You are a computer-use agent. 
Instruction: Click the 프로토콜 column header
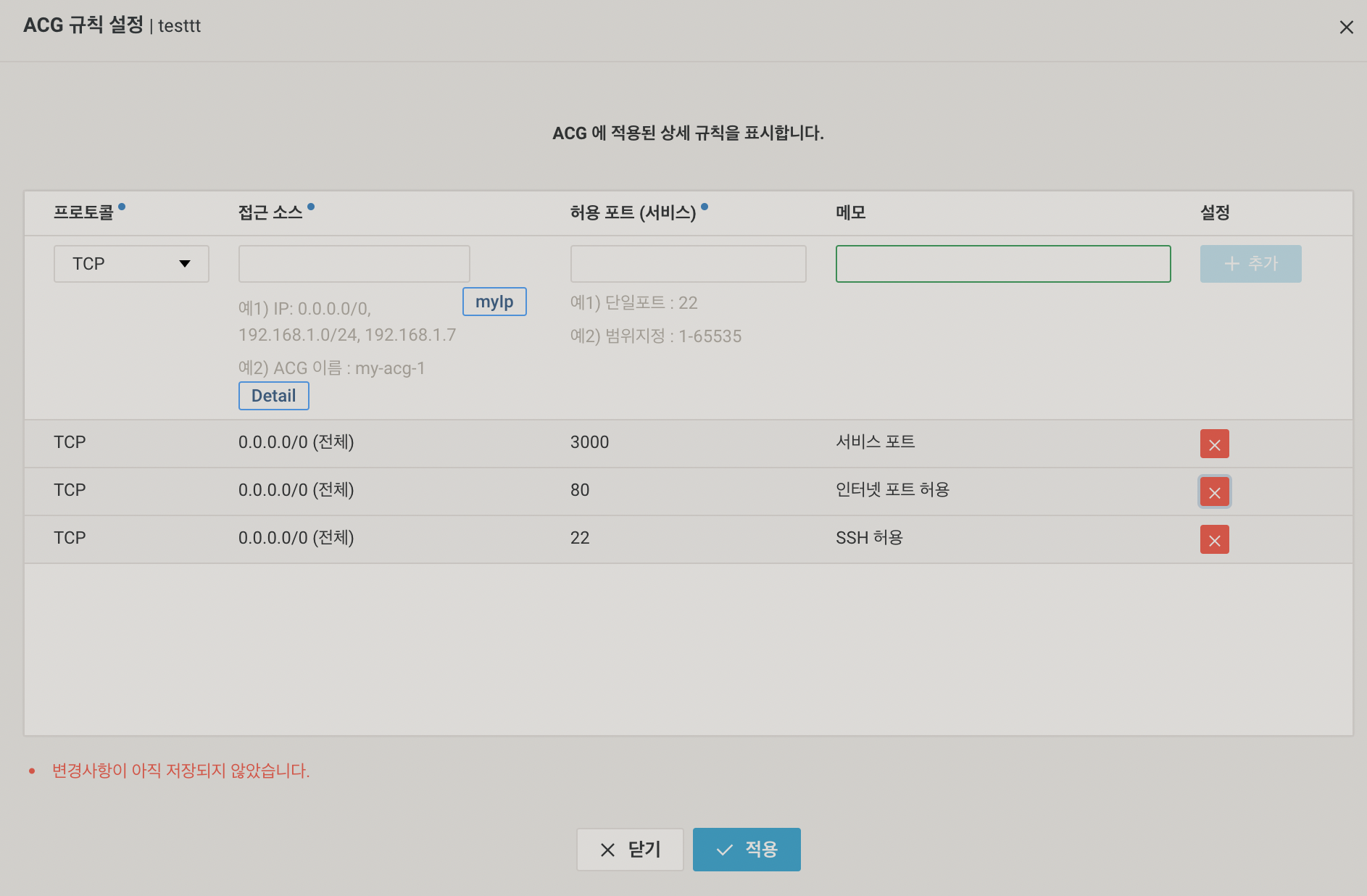[83, 212]
